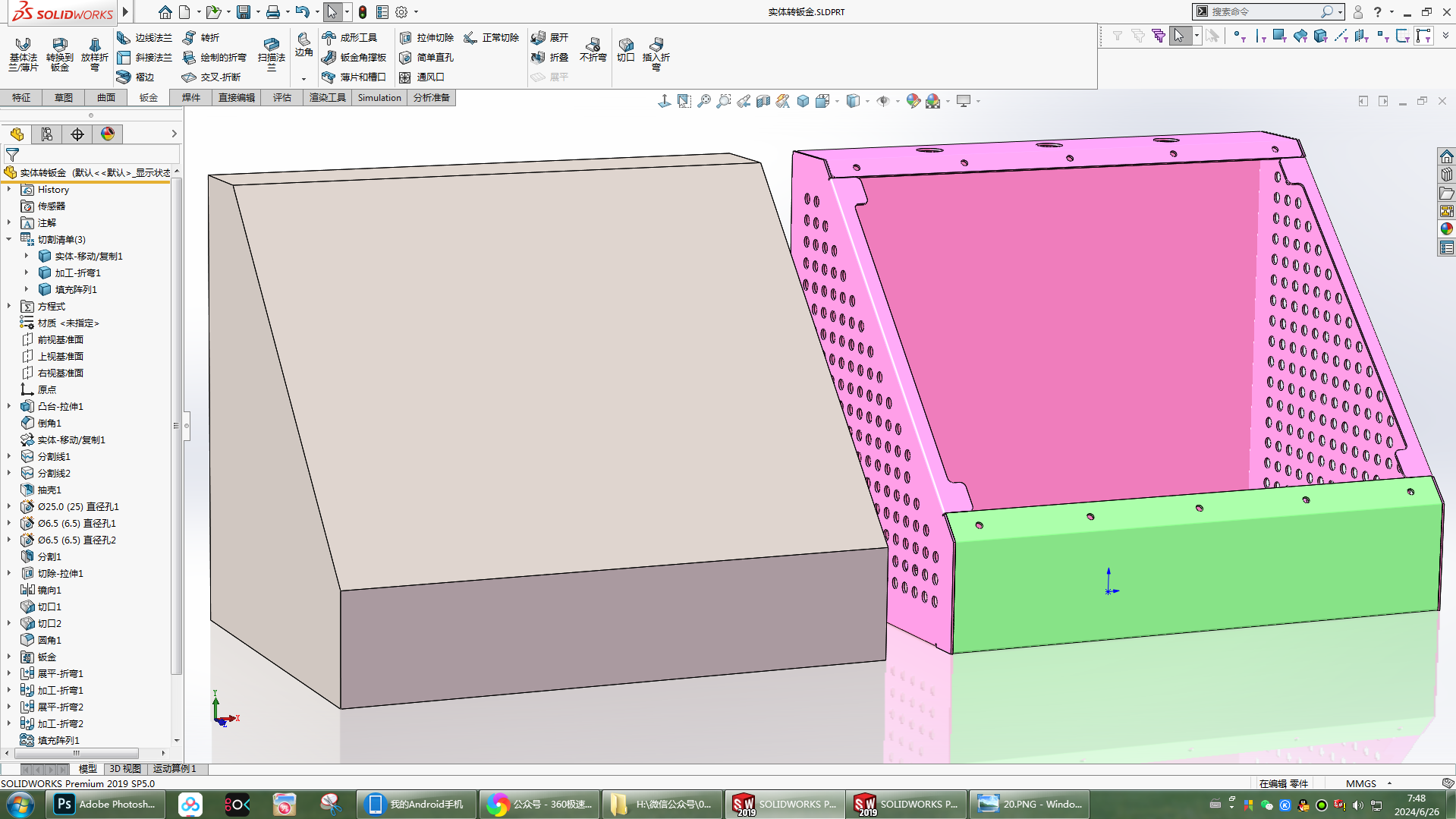
Task: Expand the 实体-移动/复制1 cut list item
Action: coord(27,256)
